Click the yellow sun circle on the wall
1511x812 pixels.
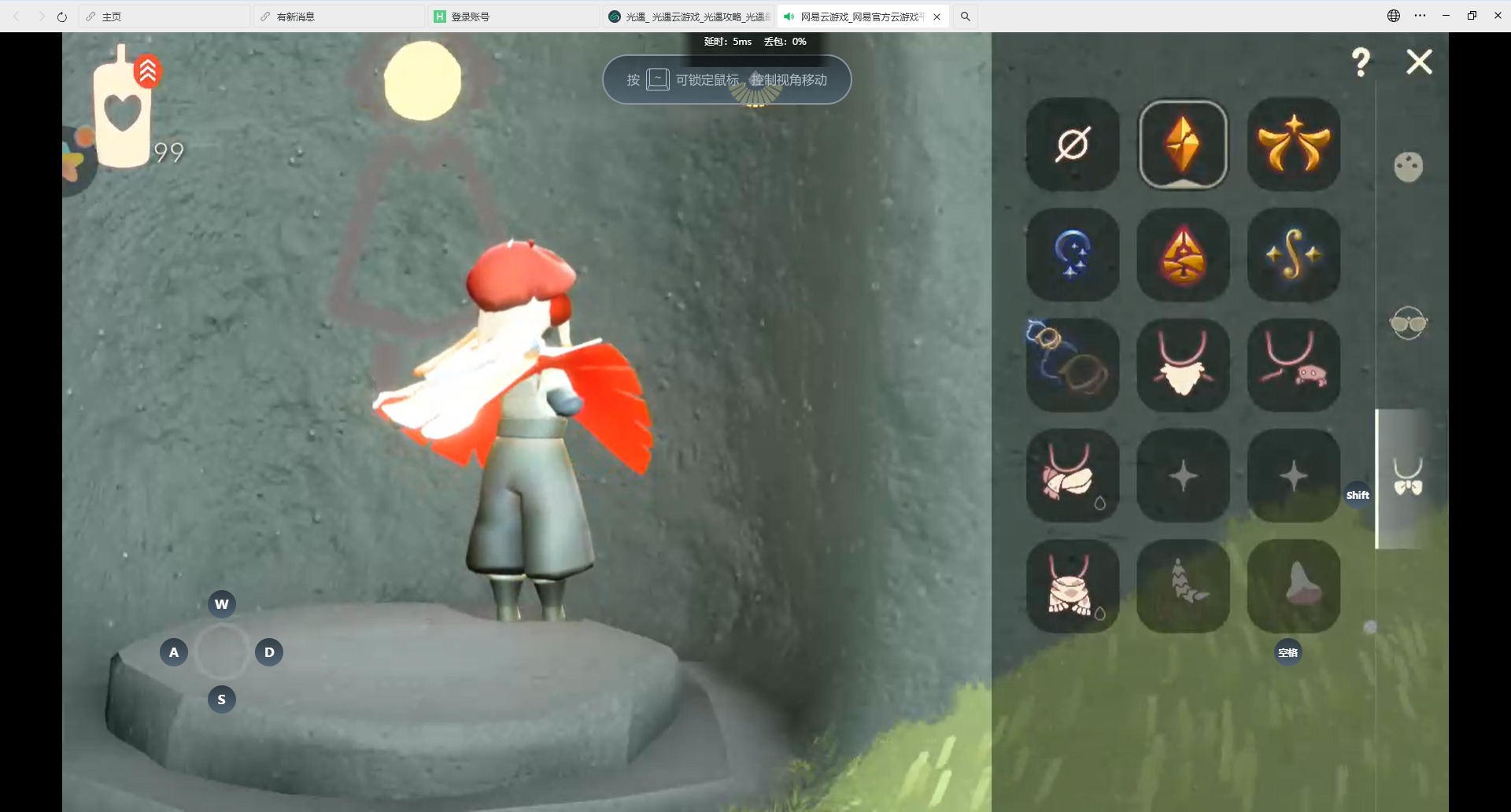[x=423, y=80]
